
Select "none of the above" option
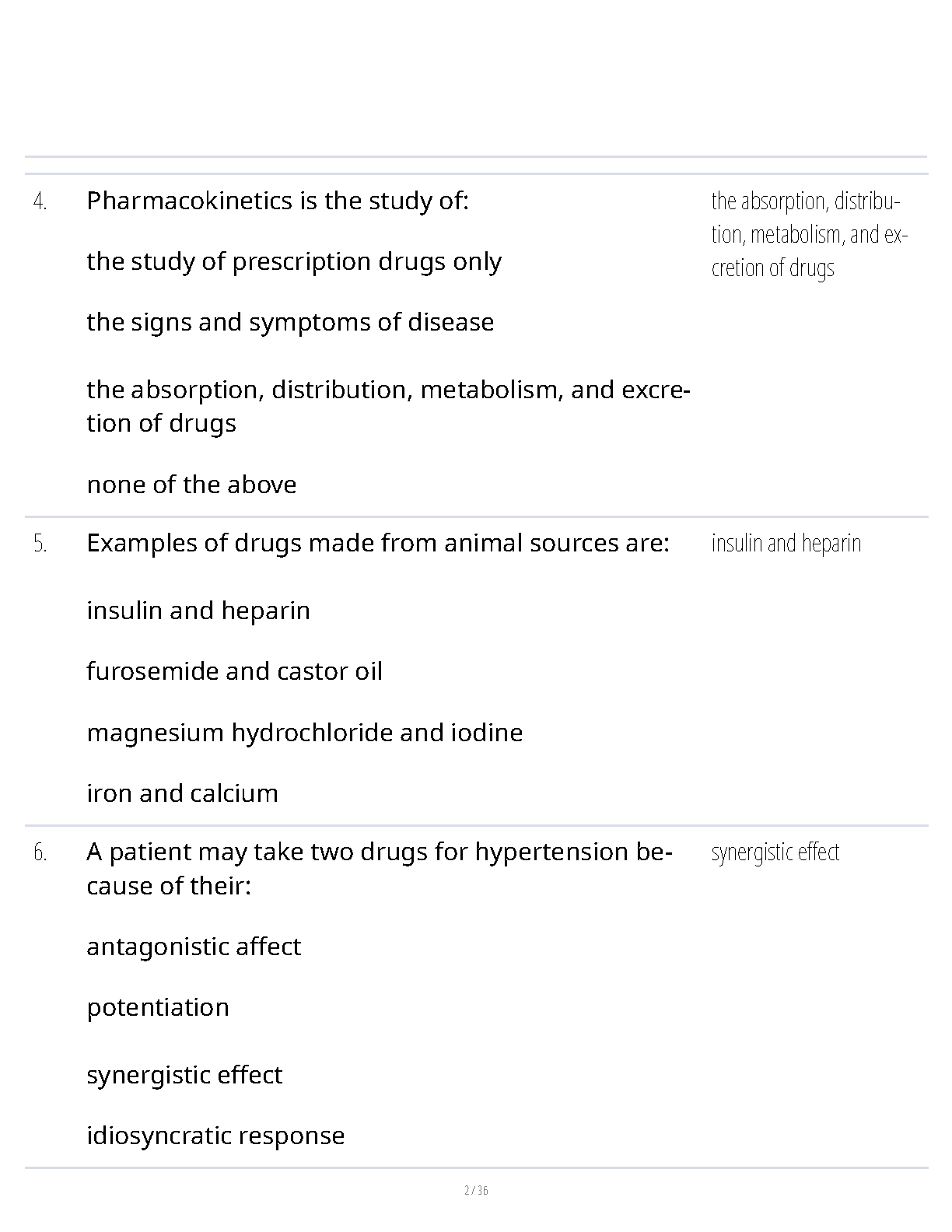(191, 485)
